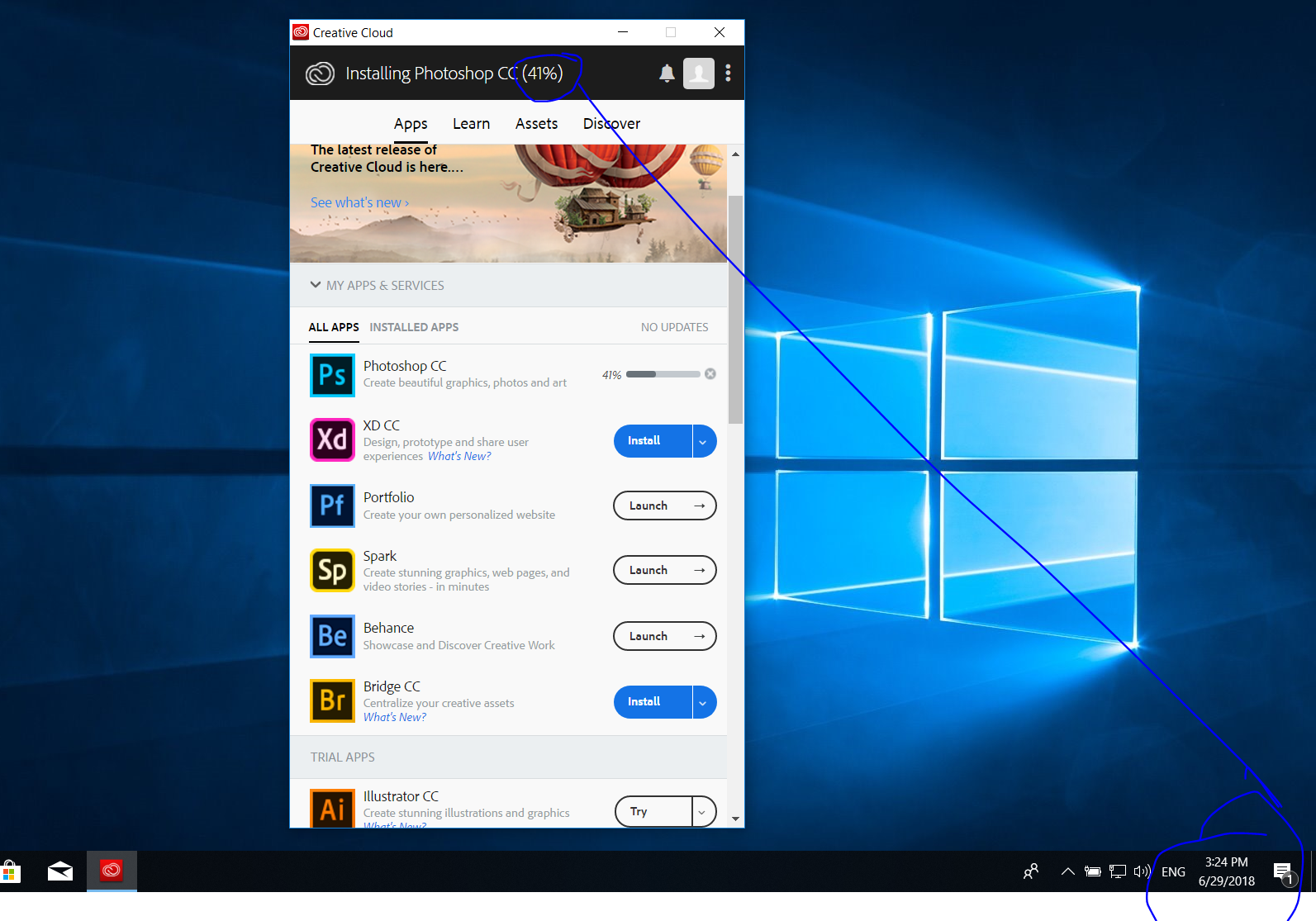Click the Spark Sp icon
1316x921 pixels.
click(332, 570)
